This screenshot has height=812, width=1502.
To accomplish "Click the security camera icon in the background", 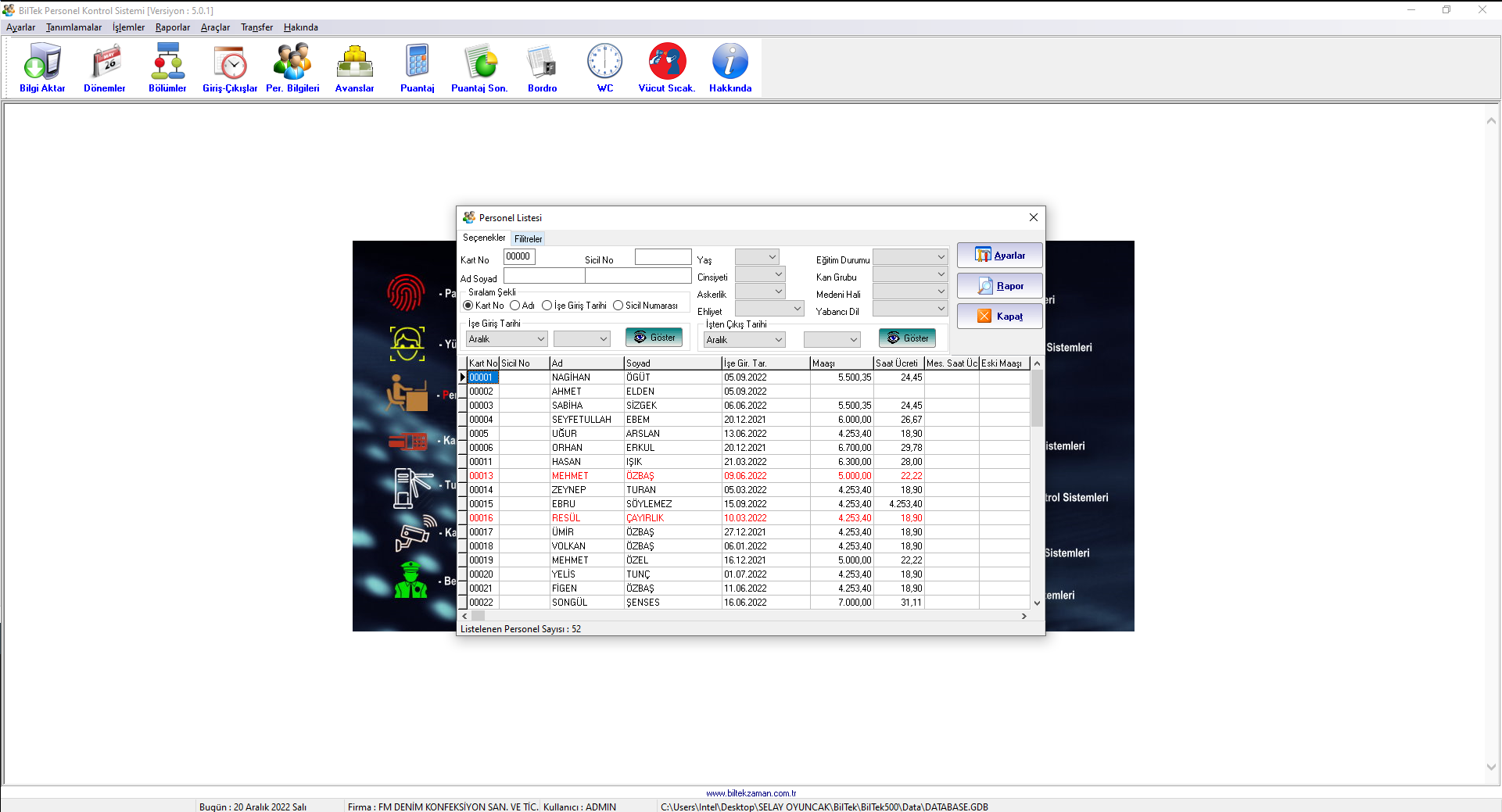I will click(416, 532).
